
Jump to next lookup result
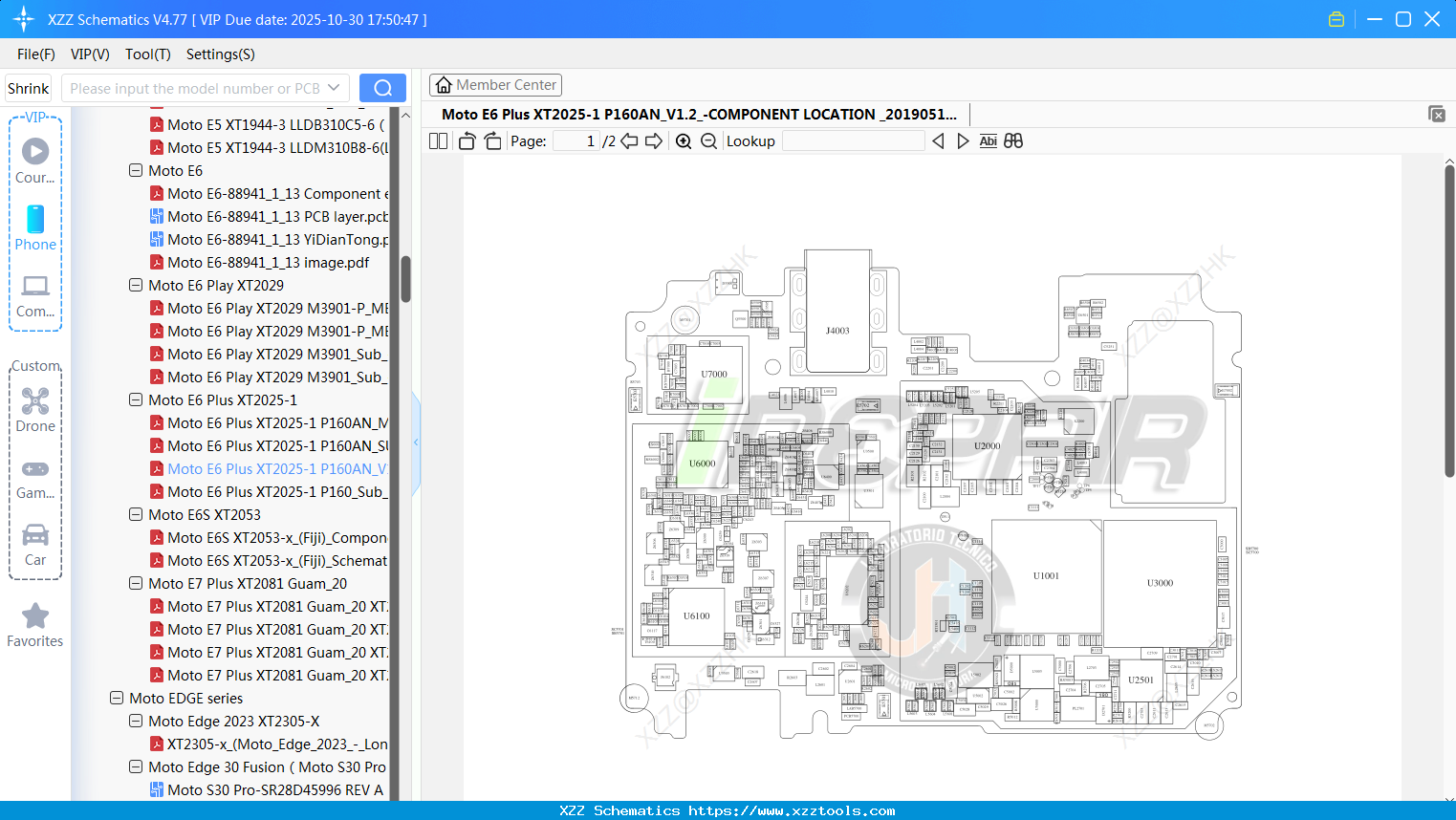coord(963,141)
